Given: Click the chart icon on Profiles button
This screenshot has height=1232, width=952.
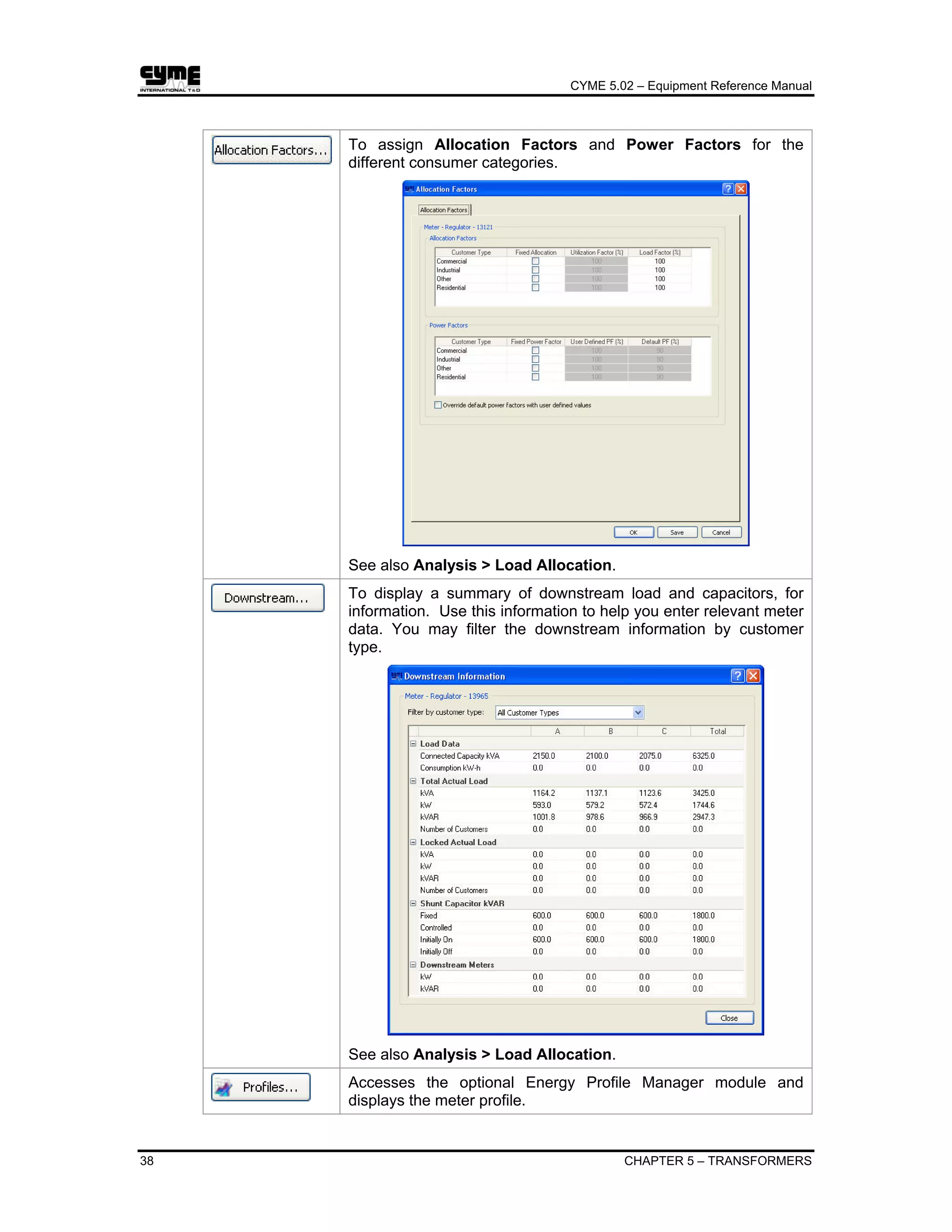Looking at the screenshot, I should [x=224, y=1087].
